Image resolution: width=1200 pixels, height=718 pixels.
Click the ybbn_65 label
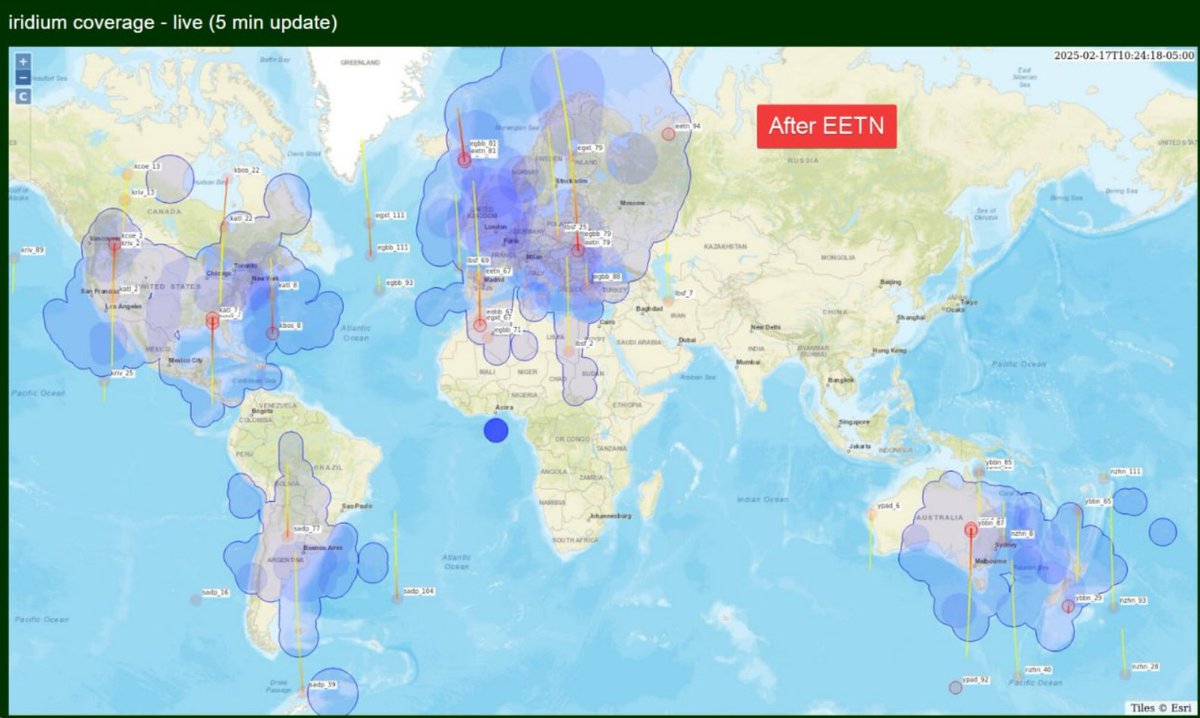[1099, 501]
